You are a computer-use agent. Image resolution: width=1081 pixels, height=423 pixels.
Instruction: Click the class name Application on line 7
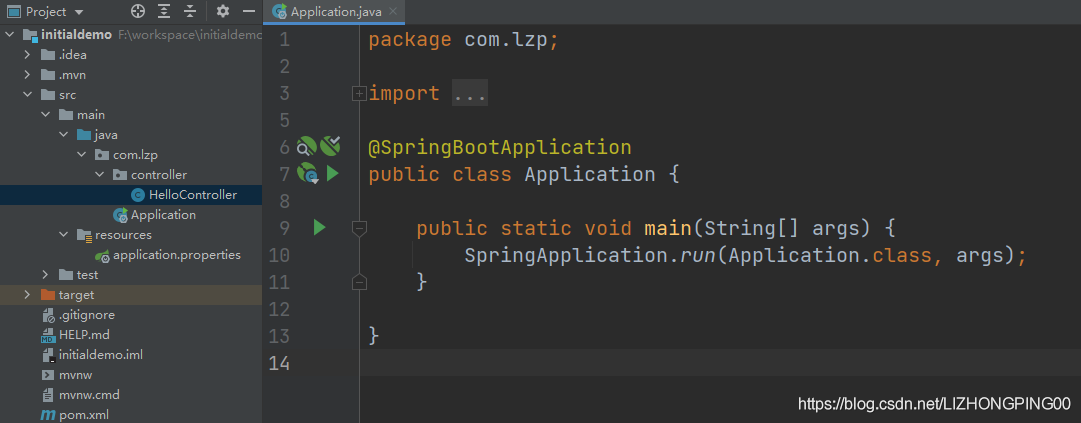[590, 174]
